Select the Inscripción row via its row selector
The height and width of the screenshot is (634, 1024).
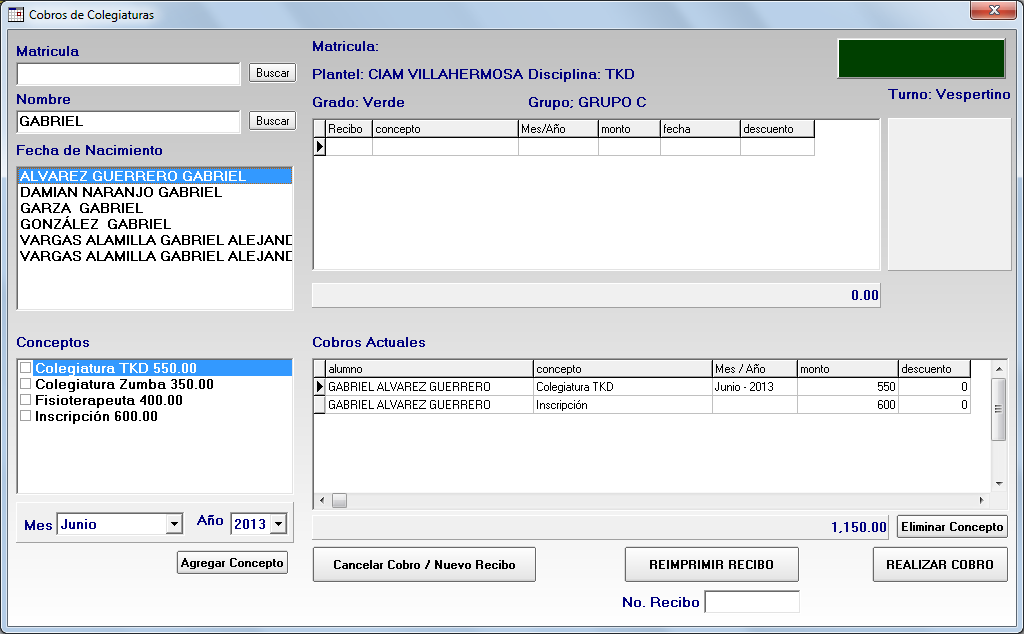tap(319, 405)
